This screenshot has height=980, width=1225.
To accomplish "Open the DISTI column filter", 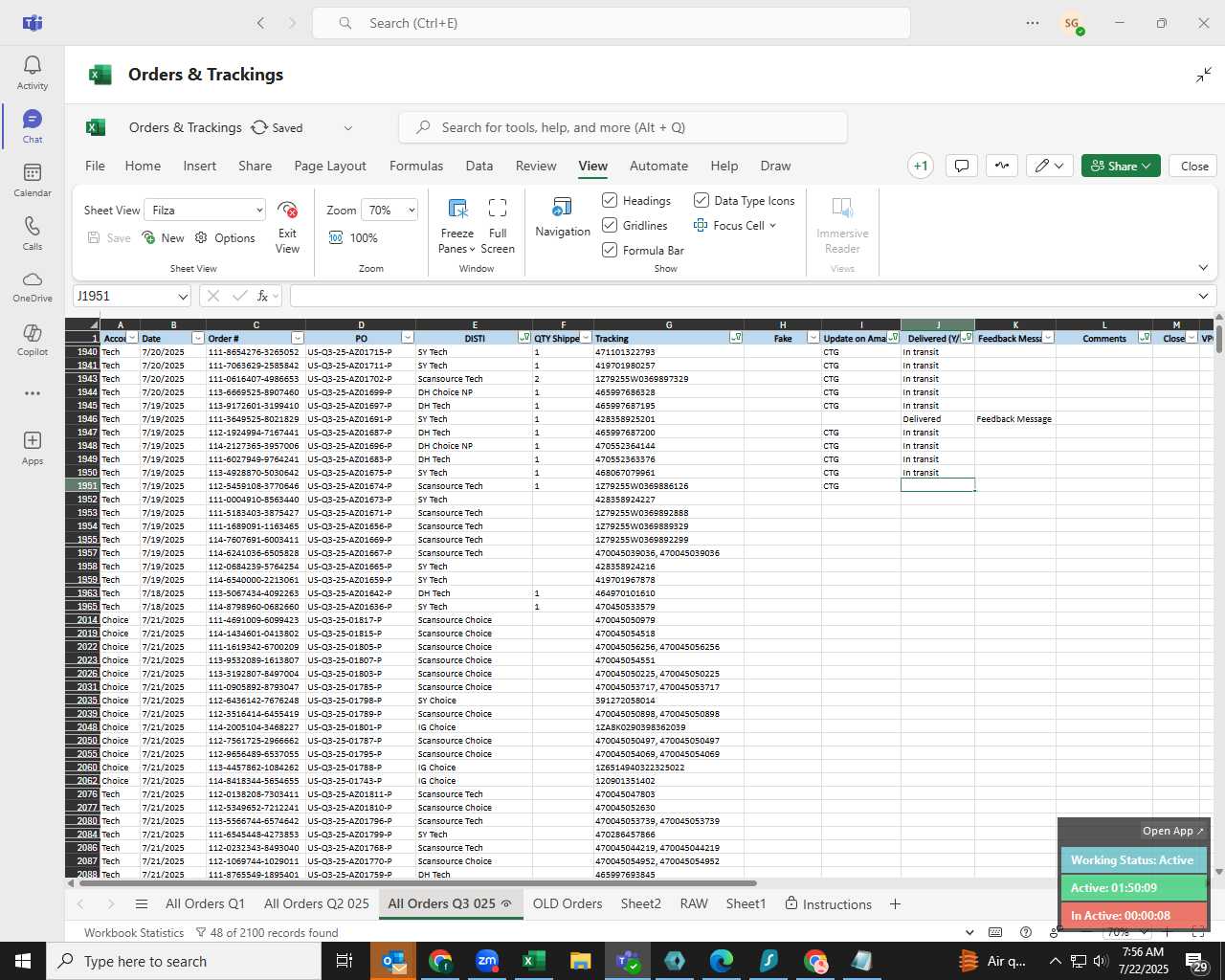I will click(x=524, y=338).
